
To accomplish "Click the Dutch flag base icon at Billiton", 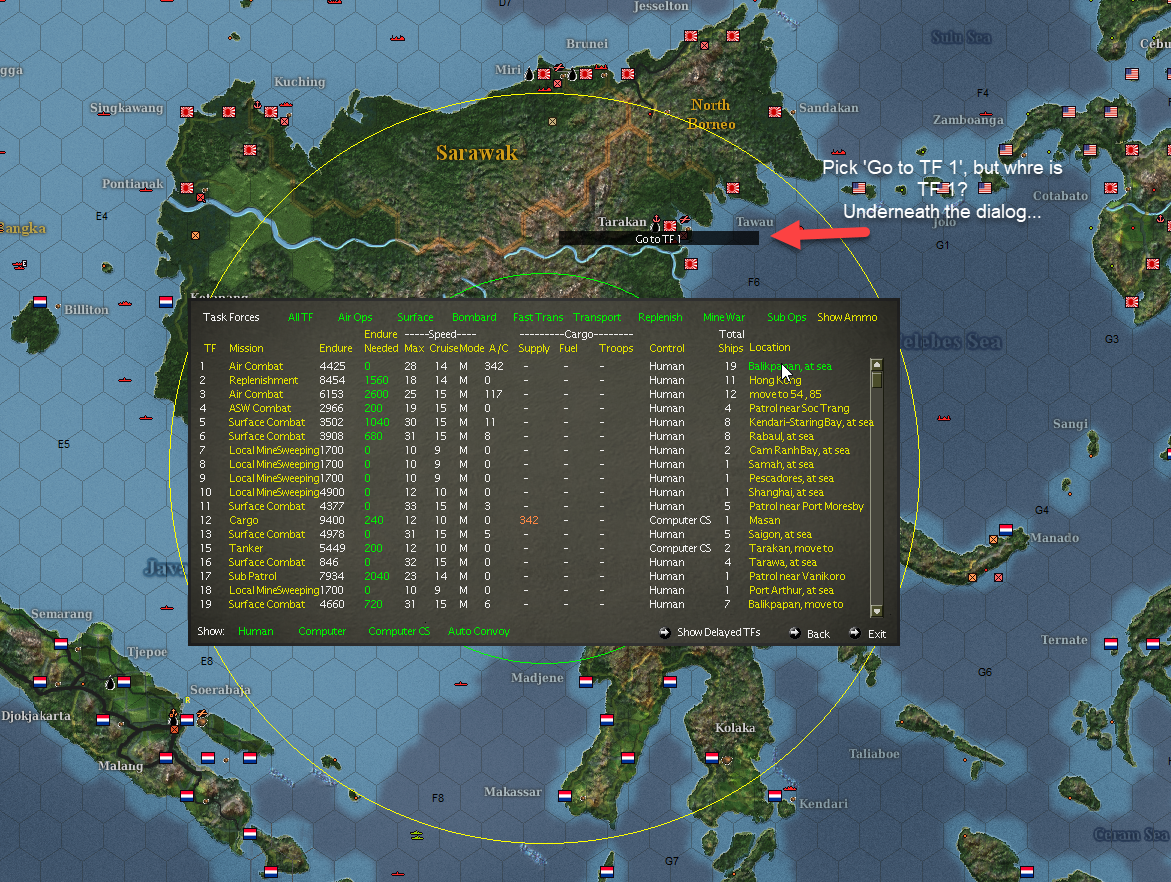I will (40, 302).
